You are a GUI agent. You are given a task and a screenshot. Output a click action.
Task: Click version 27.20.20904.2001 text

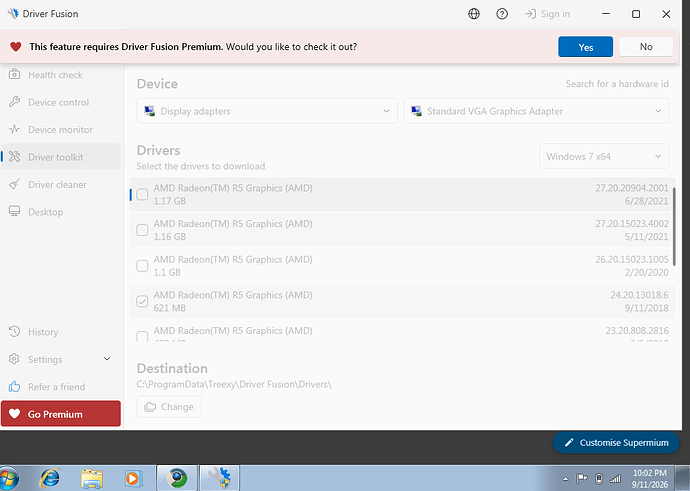coord(632,188)
